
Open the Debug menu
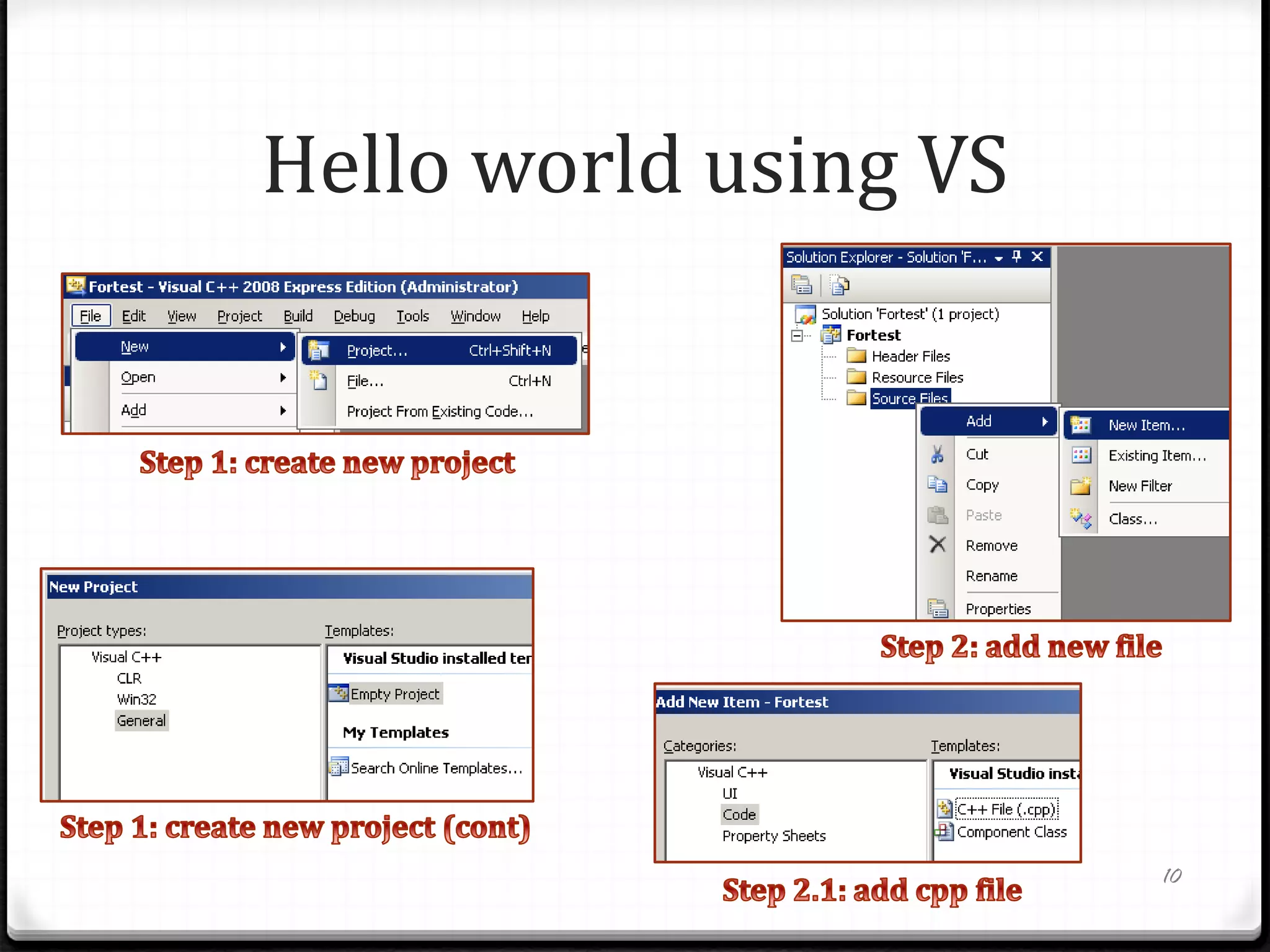point(355,316)
